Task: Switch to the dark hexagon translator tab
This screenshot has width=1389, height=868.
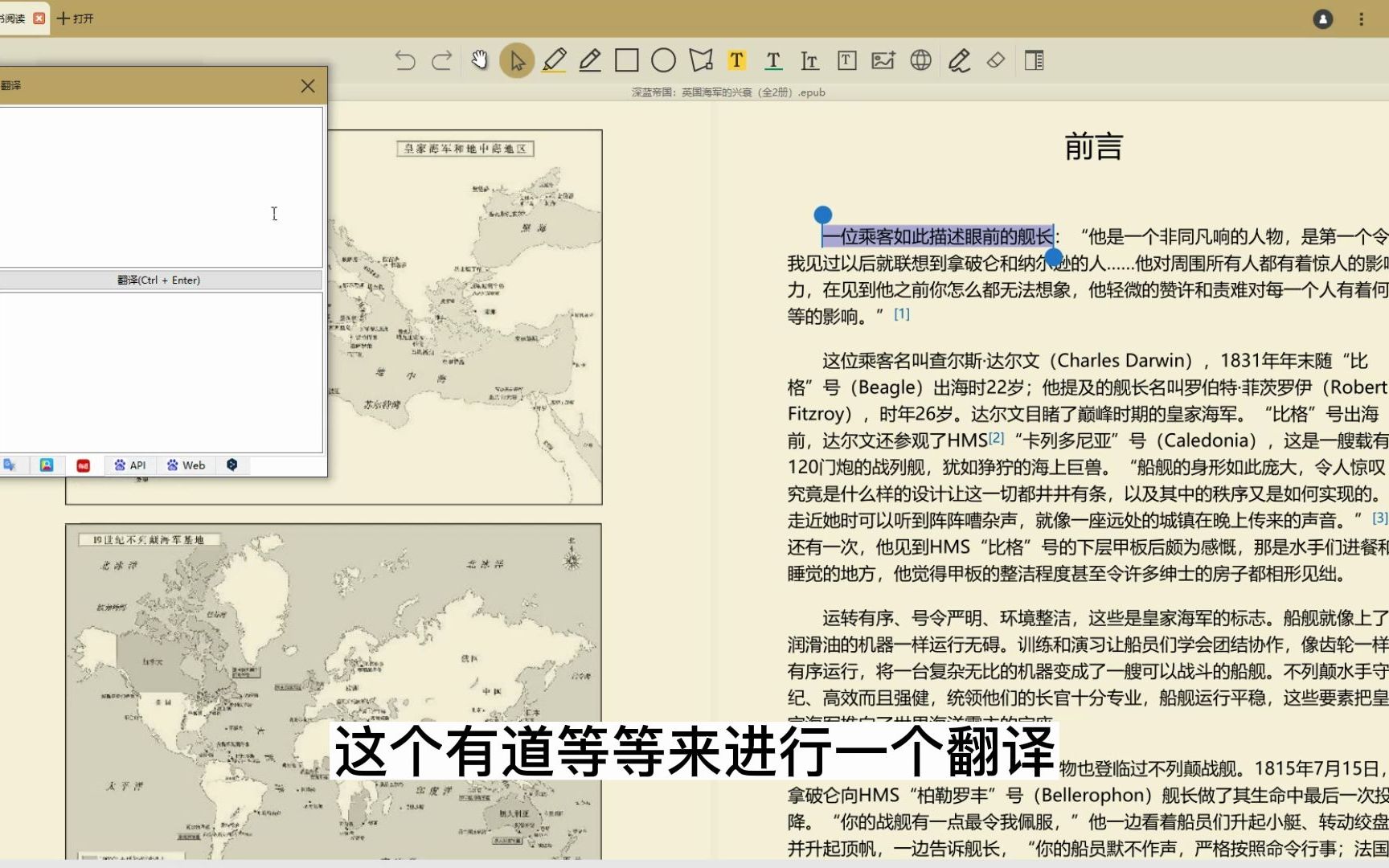Action: coord(231,465)
